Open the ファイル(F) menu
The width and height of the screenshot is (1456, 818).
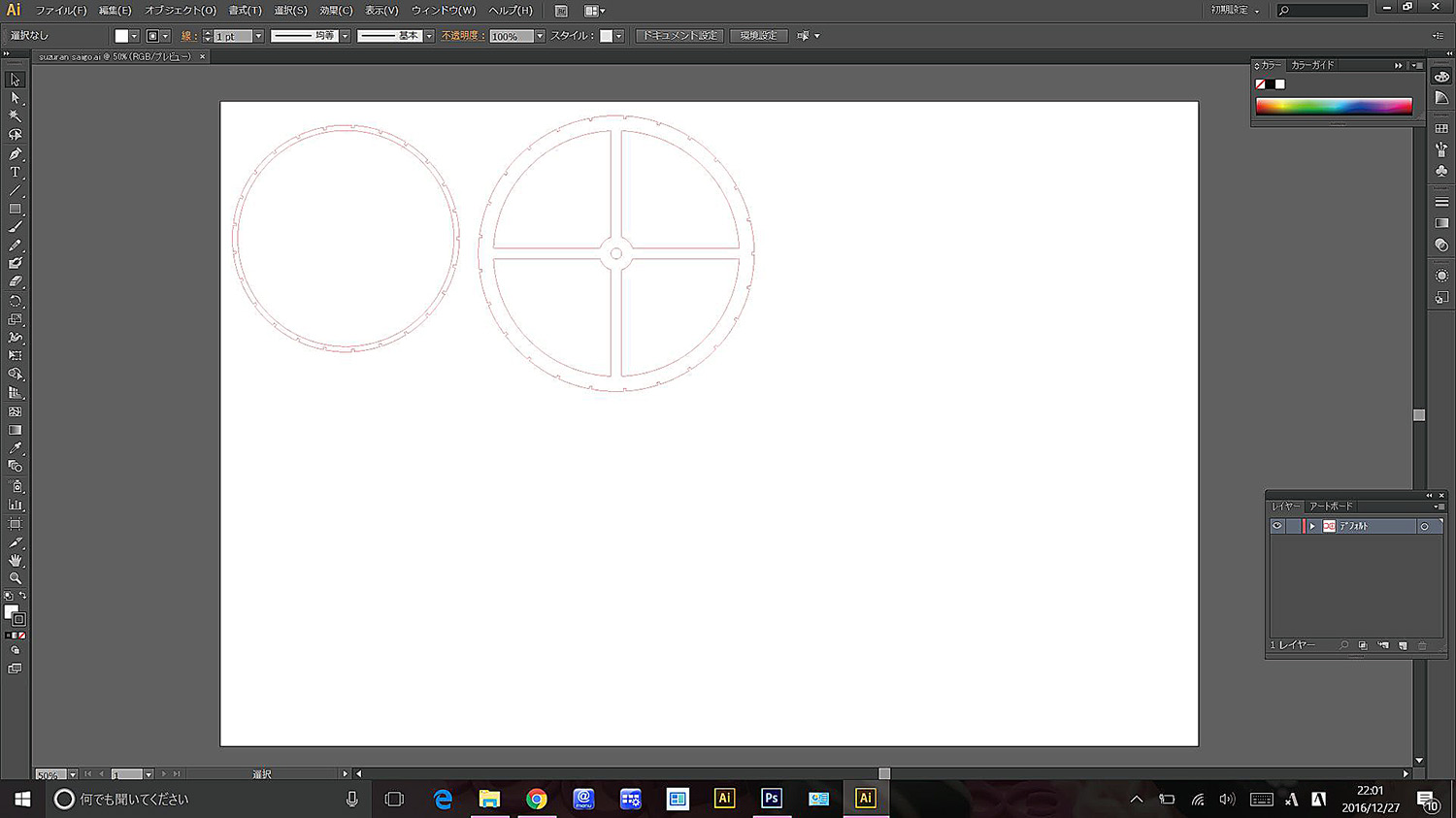[x=61, y=11]
